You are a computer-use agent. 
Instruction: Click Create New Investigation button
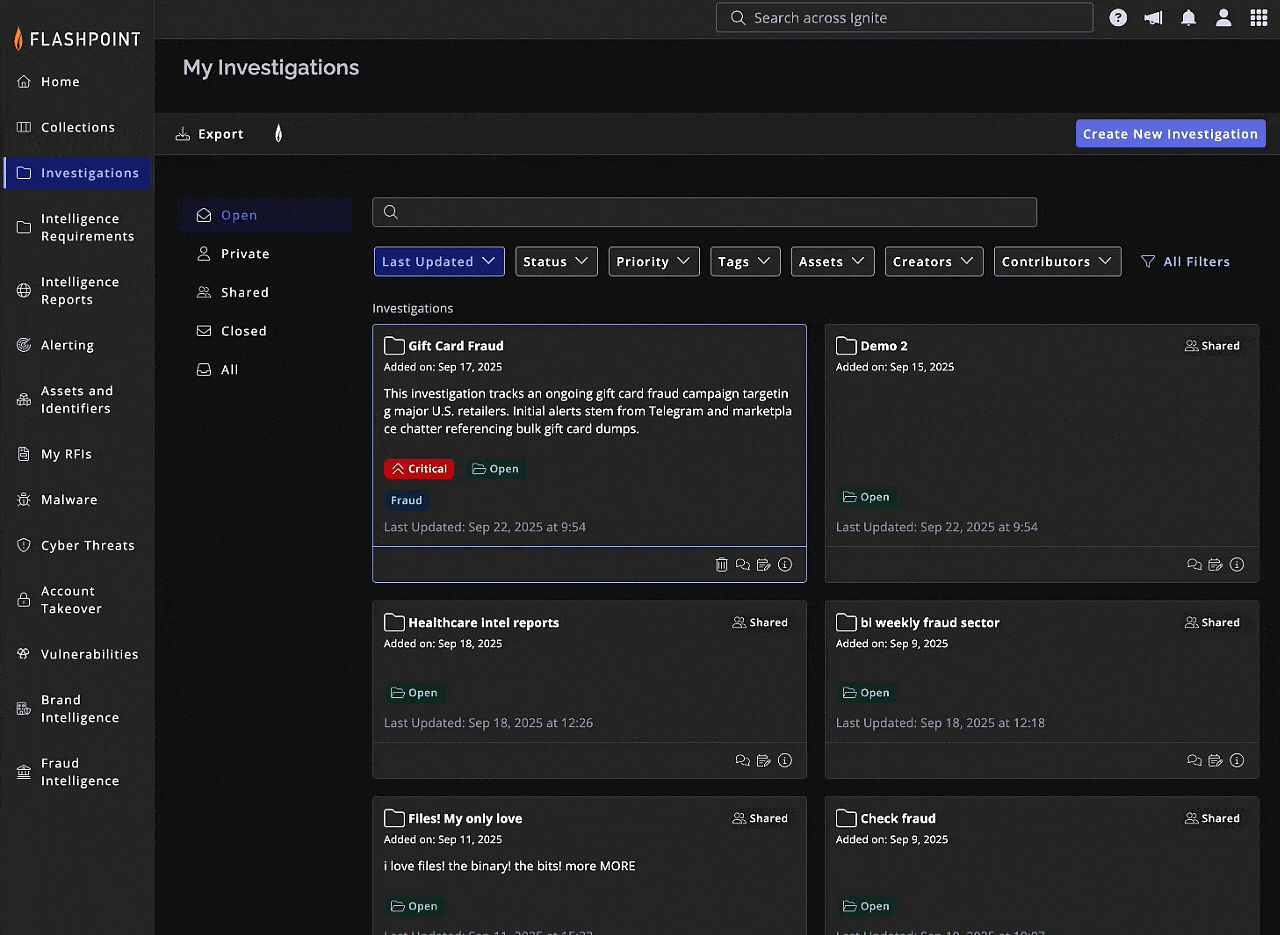pyautogui.click(x=1170, y=134)
